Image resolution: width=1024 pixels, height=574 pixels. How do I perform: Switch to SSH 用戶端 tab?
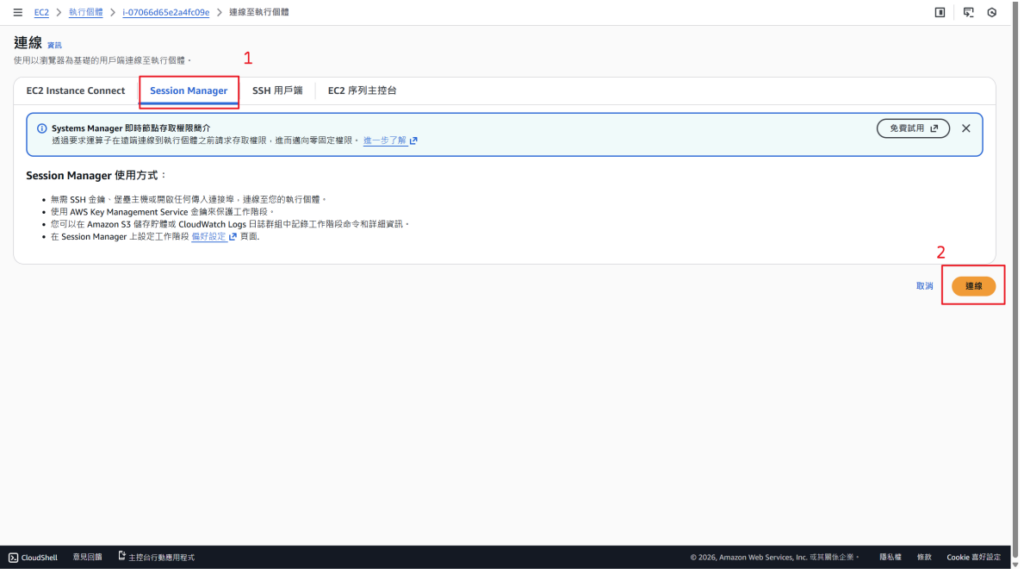[278, 91]
